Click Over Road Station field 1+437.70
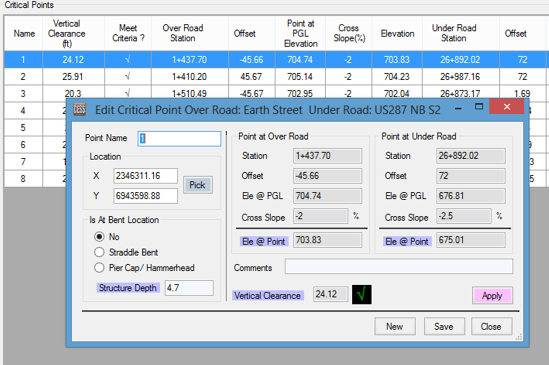549x365 pixels. coord(327,156)
